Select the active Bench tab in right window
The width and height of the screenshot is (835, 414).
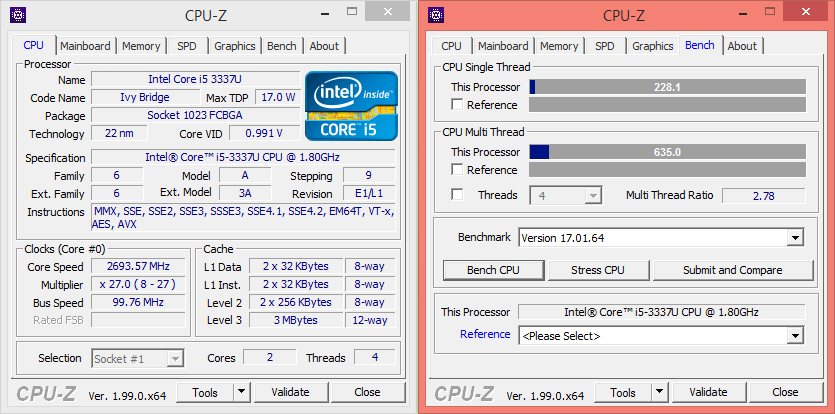pyautogui.click(x=700, y=45)
